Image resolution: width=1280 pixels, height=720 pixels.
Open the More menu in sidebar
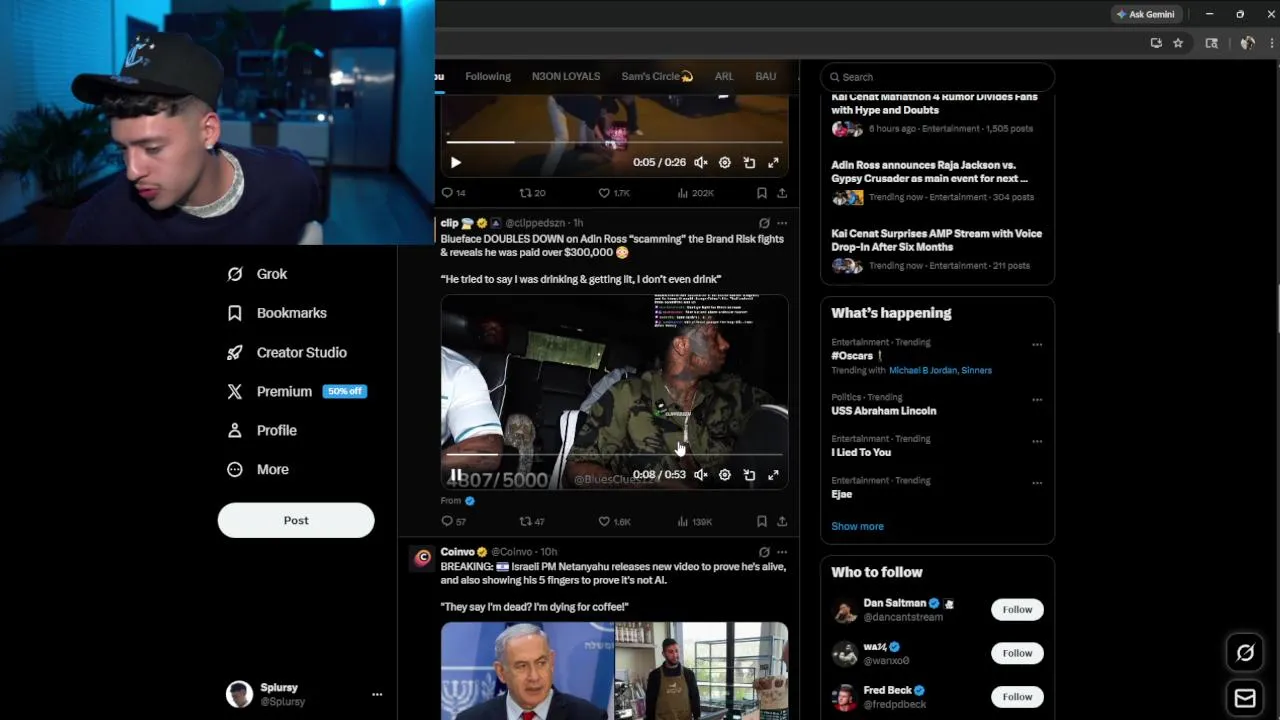[x=258, y=469]
